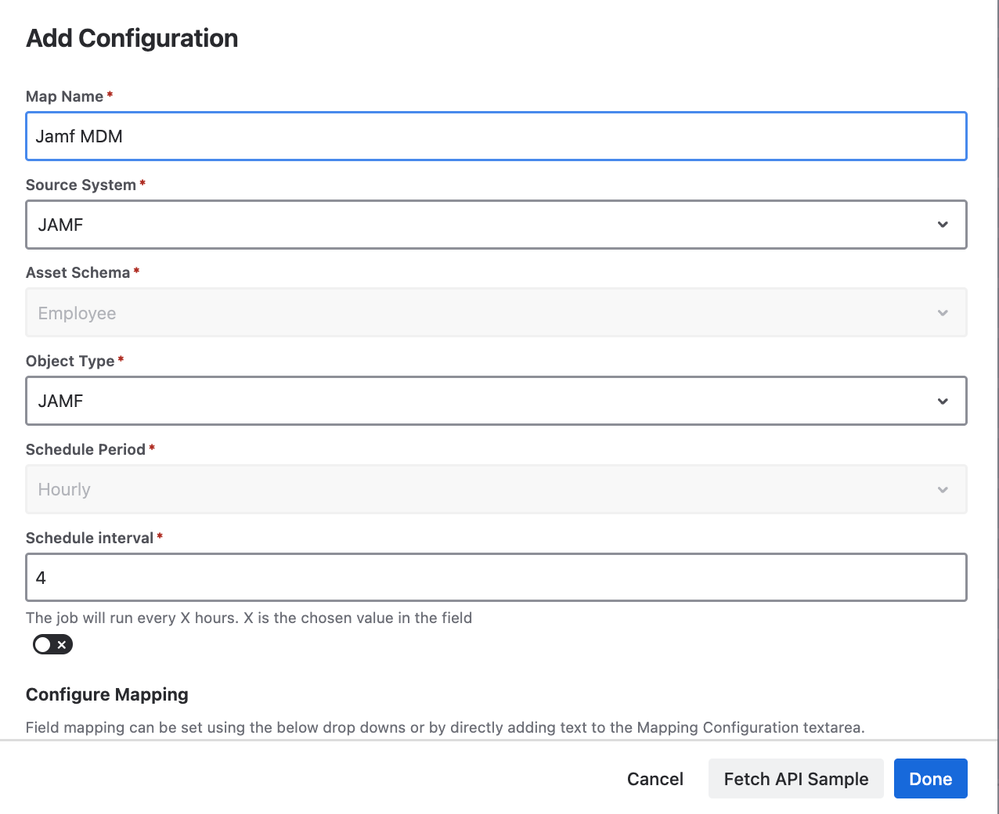Click the Add Configuration heading
Image resolution: width=999 pixels, height=814 pixels.
tap(132, 38)
